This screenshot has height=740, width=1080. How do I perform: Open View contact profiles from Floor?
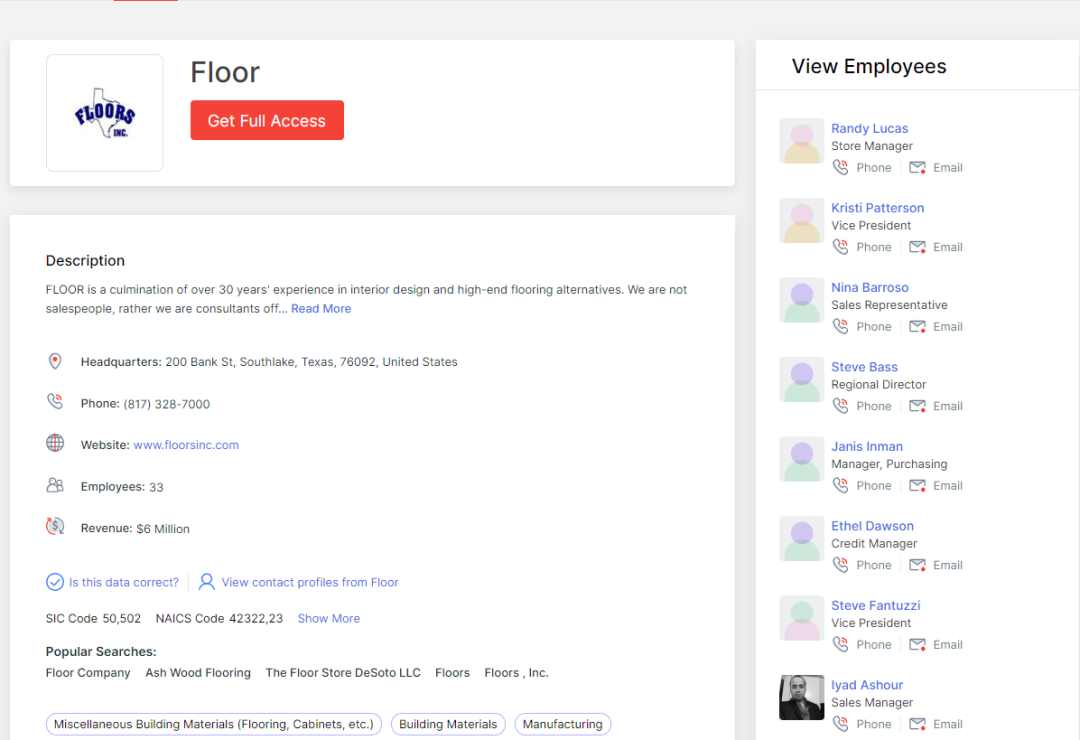pos(309,582)
